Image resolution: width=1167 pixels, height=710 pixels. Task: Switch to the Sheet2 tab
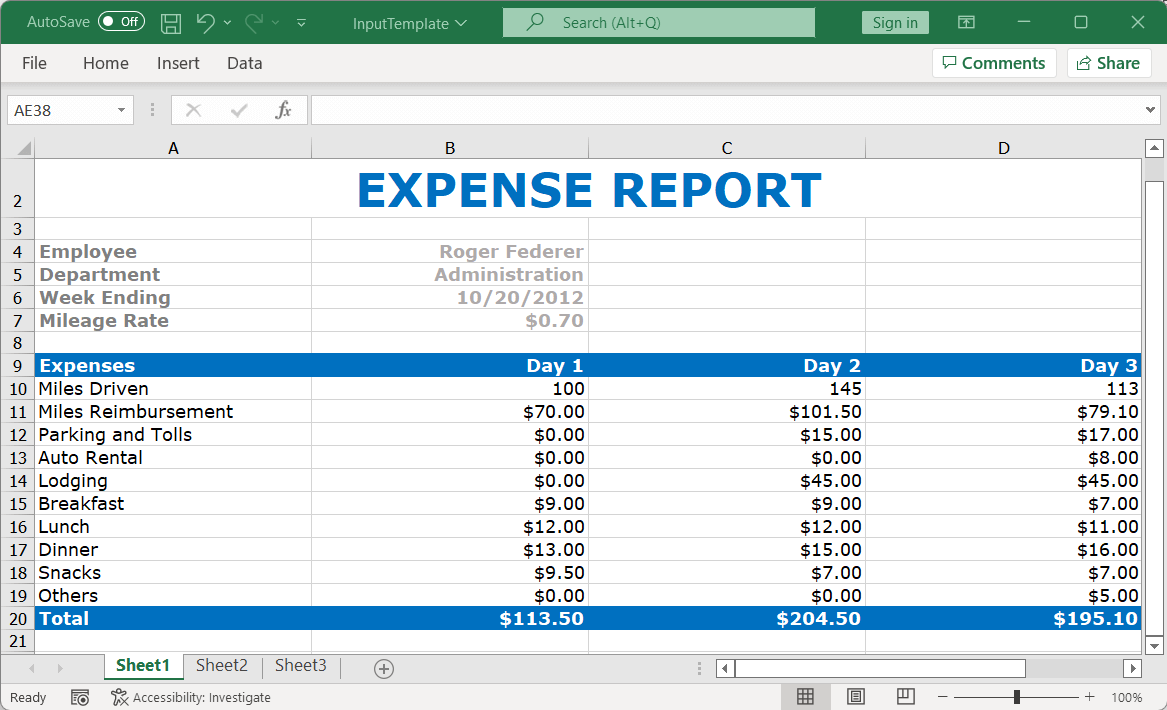click(x=221, y=666)
